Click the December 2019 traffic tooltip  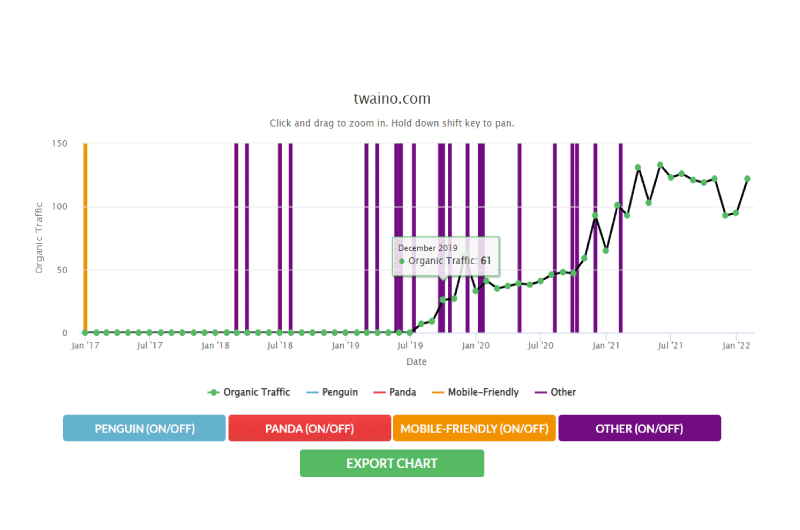click(x=445, y=256)
